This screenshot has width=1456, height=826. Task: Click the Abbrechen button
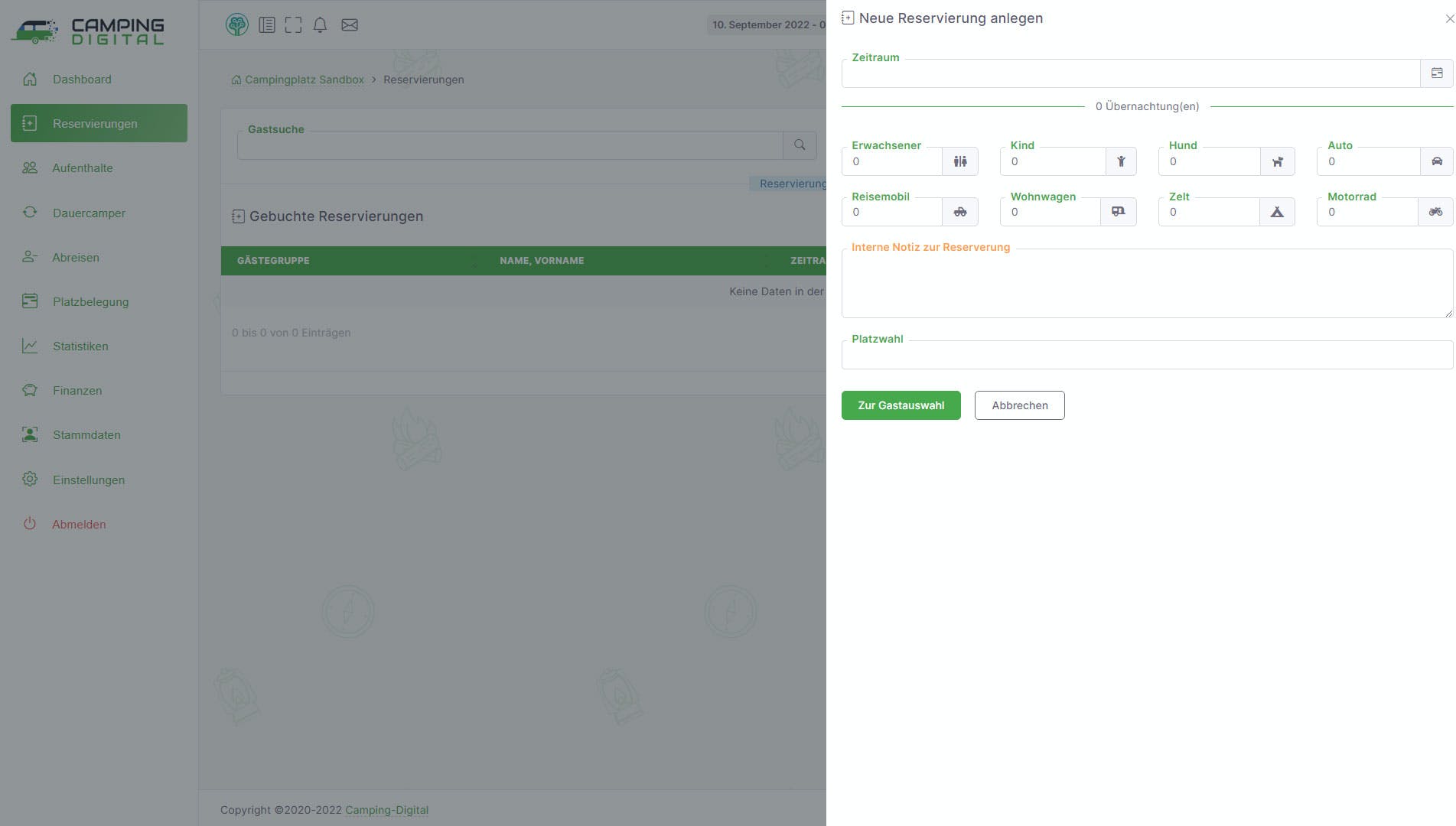coord(1019,405)
